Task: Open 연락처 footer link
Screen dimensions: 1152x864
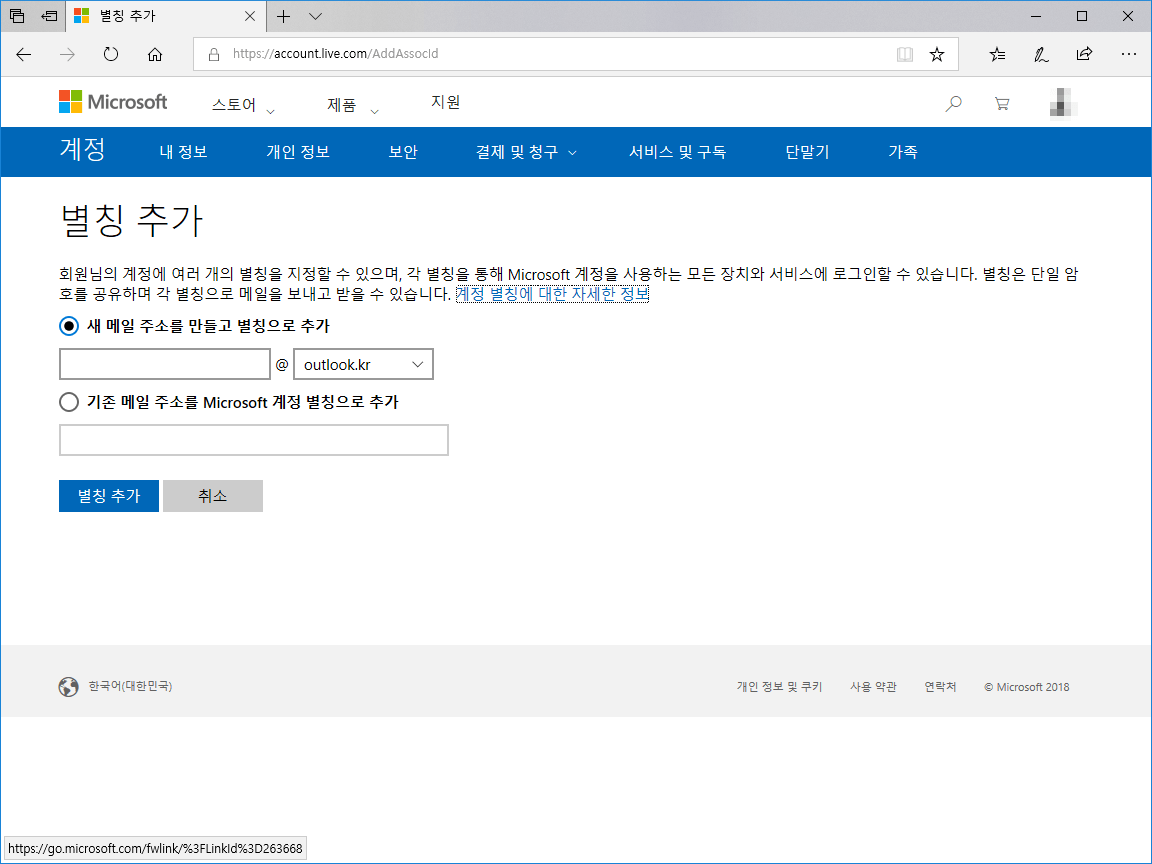Action: [940, 687]
